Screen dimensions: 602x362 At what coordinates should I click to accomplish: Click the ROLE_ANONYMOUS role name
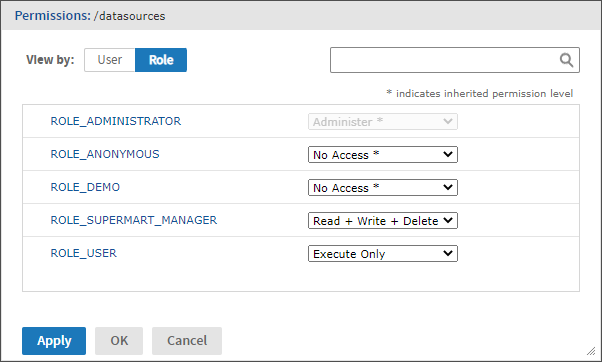click(x=105, y=154)
